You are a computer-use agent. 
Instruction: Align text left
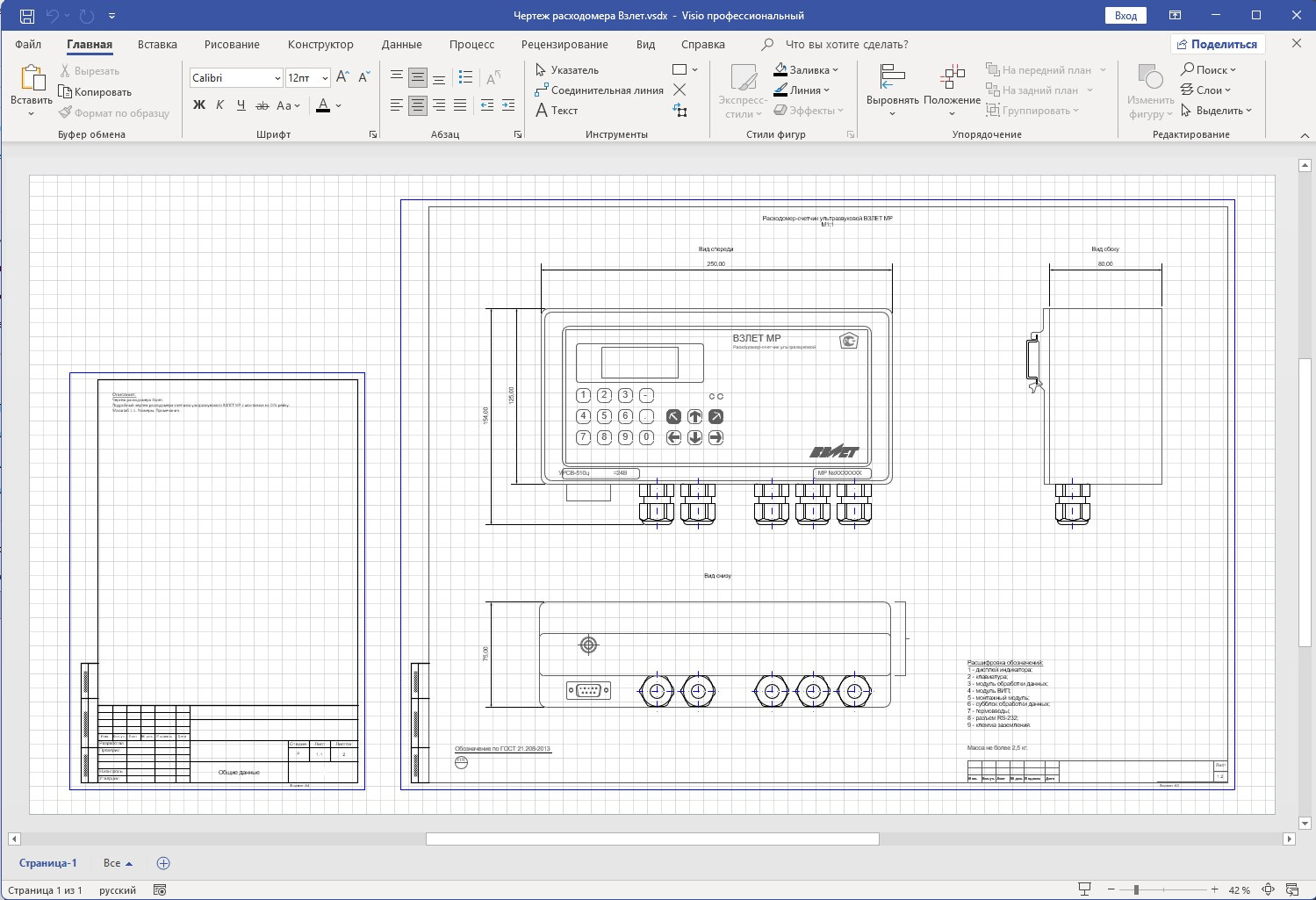point(397,106)
